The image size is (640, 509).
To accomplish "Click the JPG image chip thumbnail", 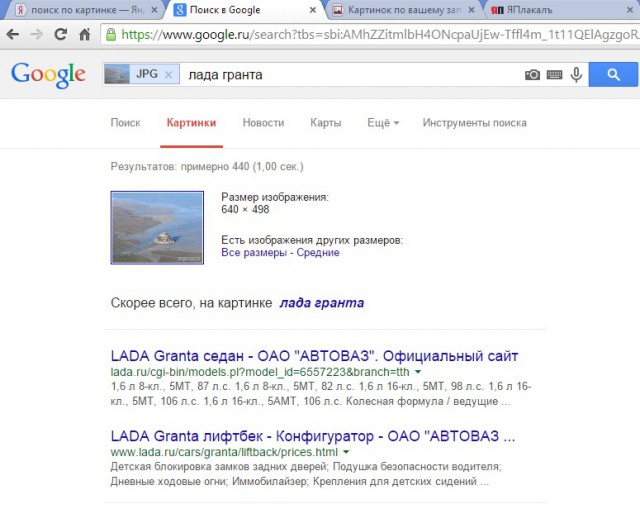I will coord(117,74).
